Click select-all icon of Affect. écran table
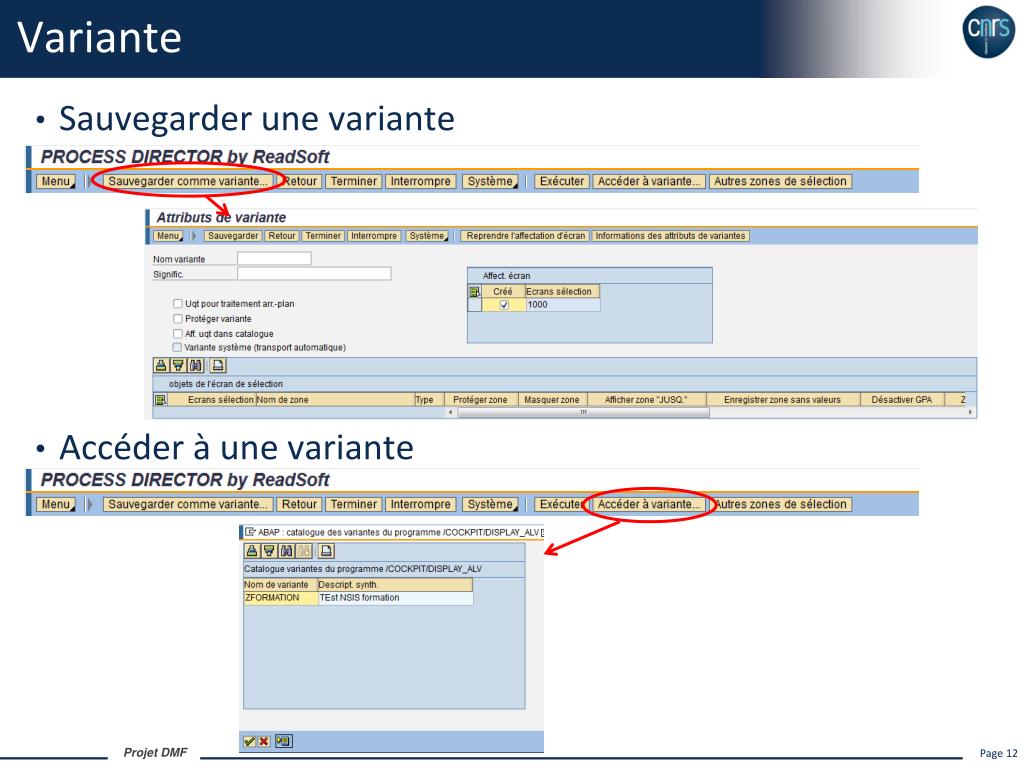 tap(475, 292)
